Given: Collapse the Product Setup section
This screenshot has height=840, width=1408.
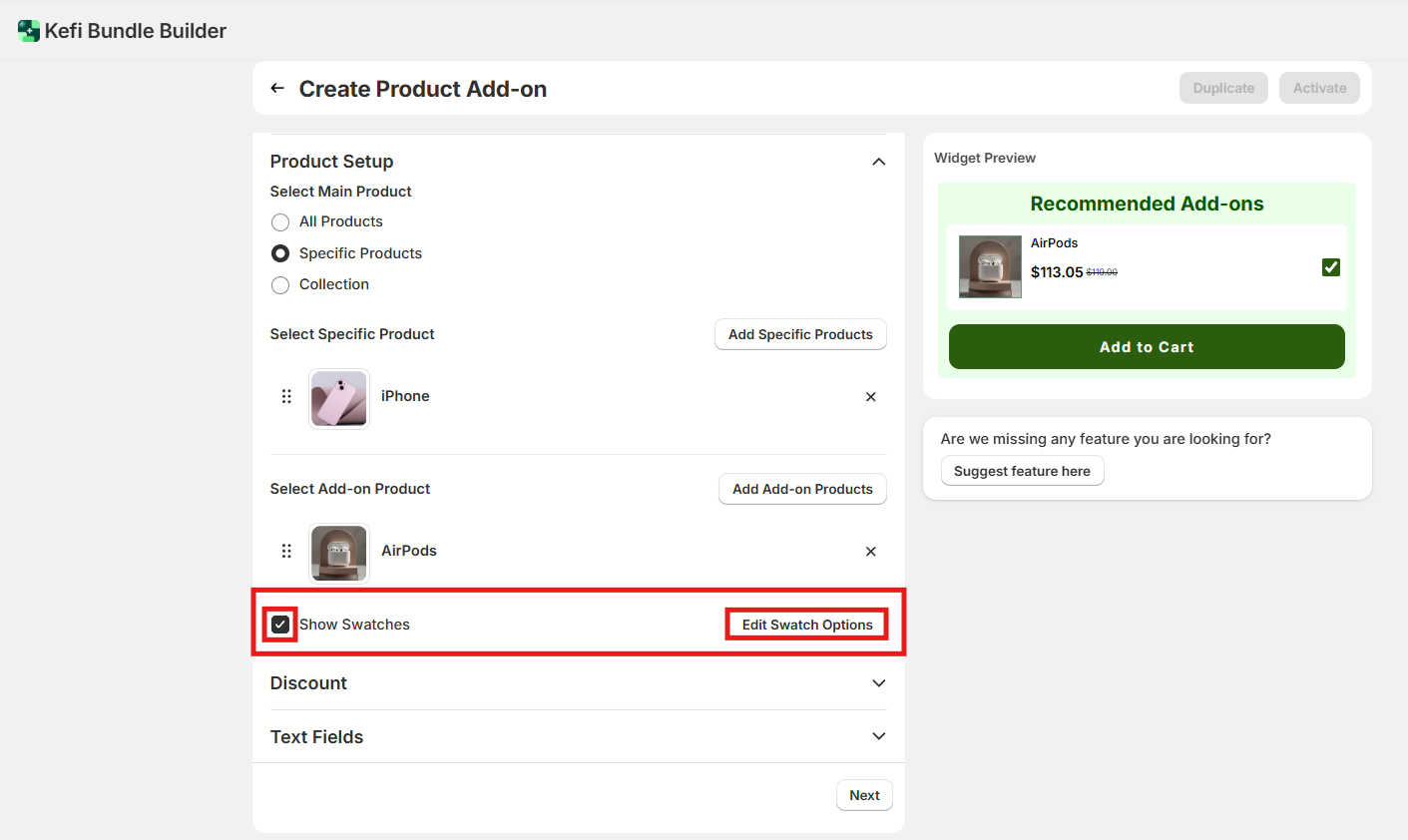Looking at the screenshot, I should point(878,162).
